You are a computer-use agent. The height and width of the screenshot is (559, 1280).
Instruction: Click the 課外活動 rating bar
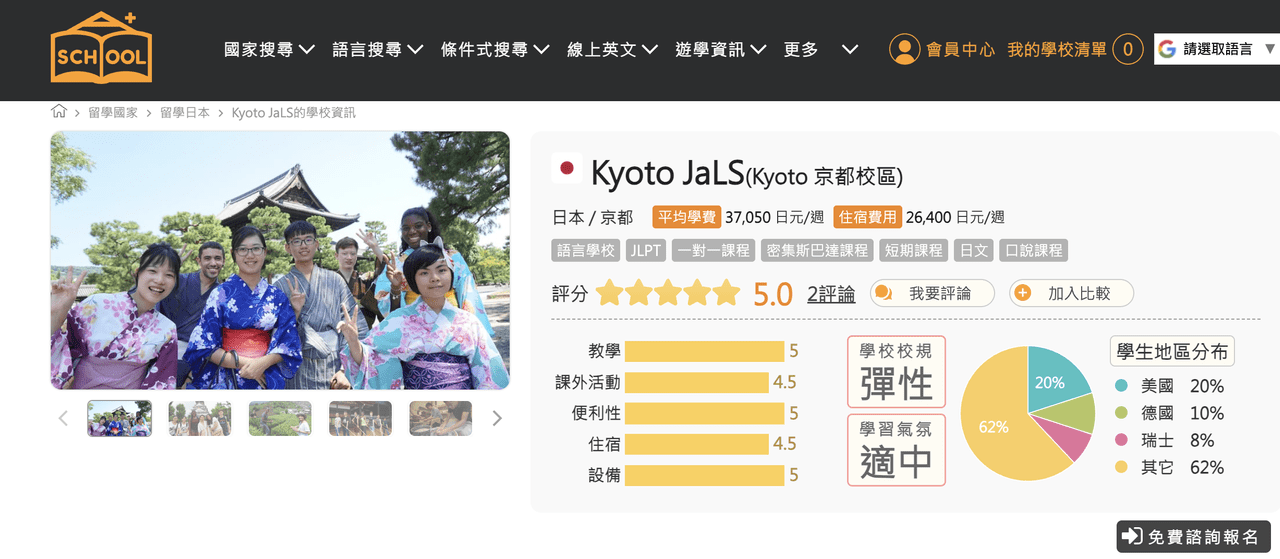(696, 382)
